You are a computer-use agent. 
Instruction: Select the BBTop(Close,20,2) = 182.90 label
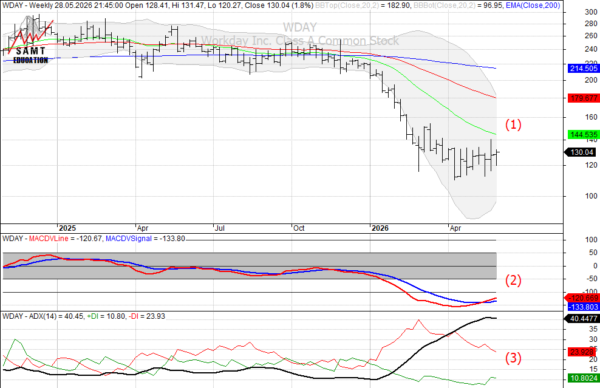coord(362,5)
